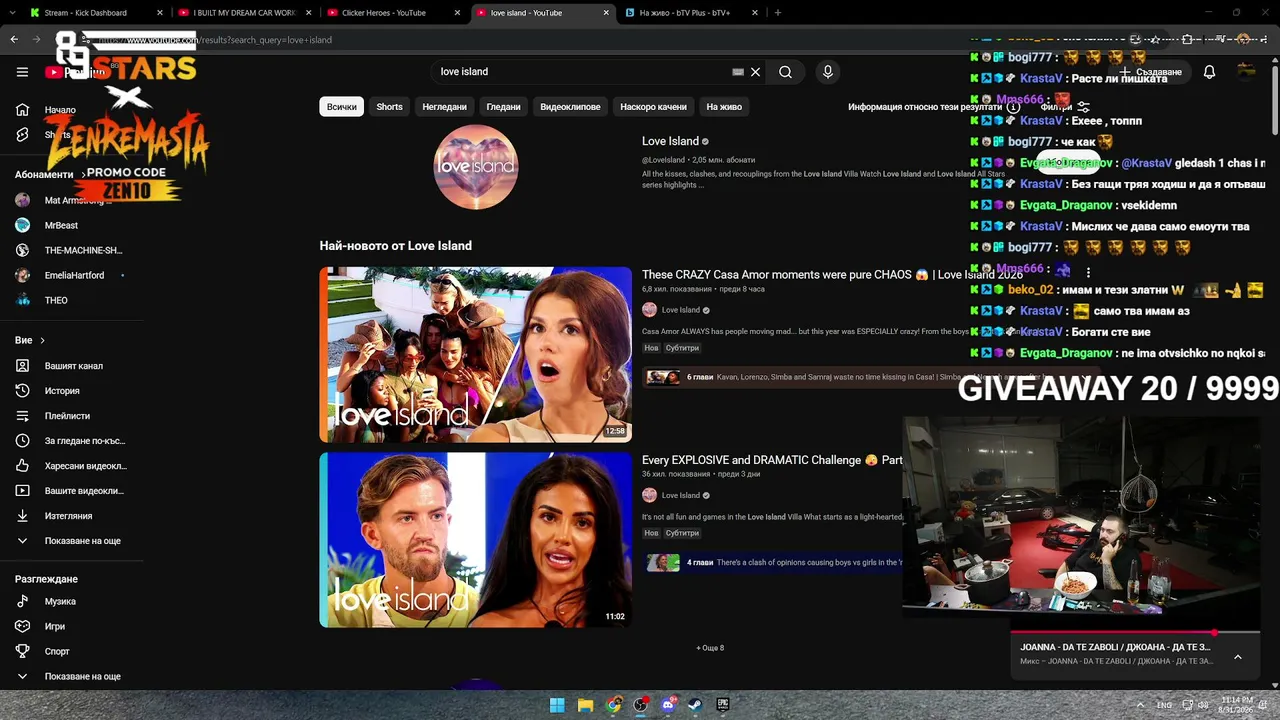Close the love island - YouTube tab
This screenshot has width=1280, height=720.
coord(606,13)
